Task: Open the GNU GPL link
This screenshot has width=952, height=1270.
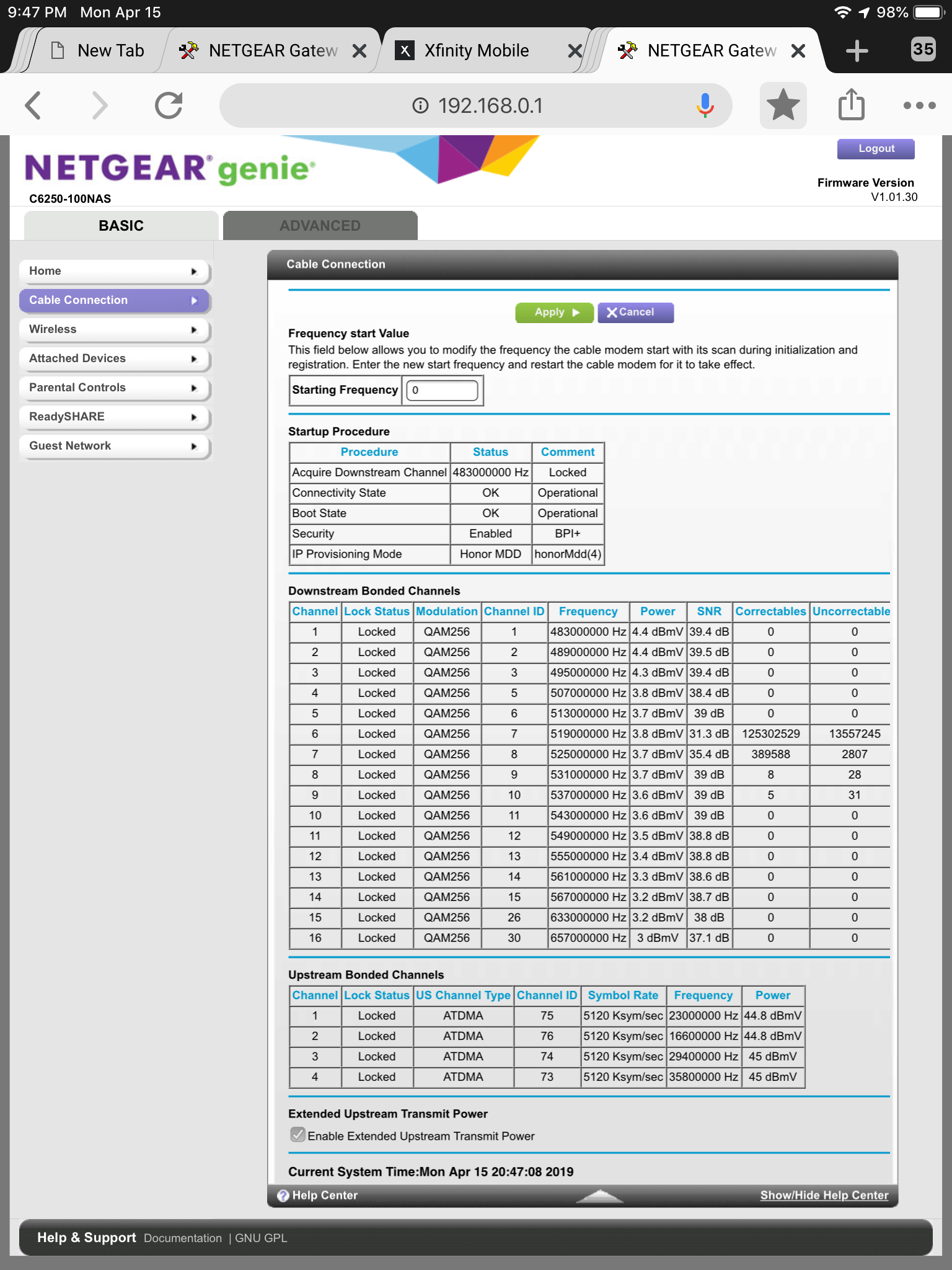Action: [261, 1238]
